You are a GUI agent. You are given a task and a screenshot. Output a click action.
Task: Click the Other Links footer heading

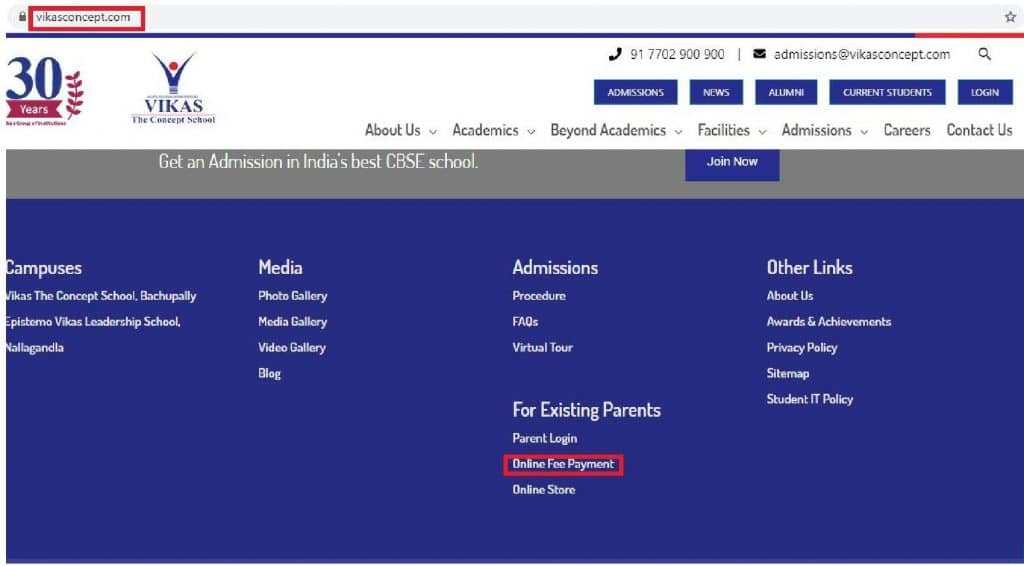(809, 268)
